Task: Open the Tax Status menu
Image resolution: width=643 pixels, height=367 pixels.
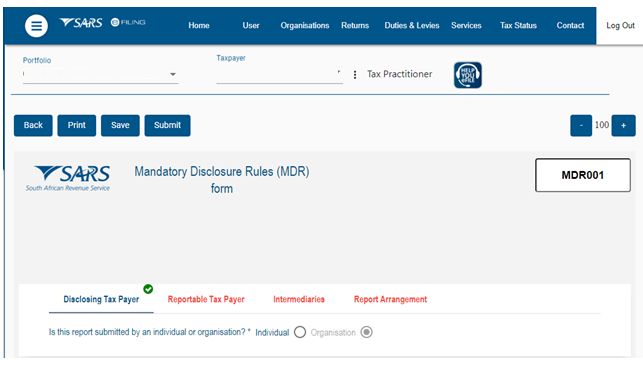Action: [518, 25]
